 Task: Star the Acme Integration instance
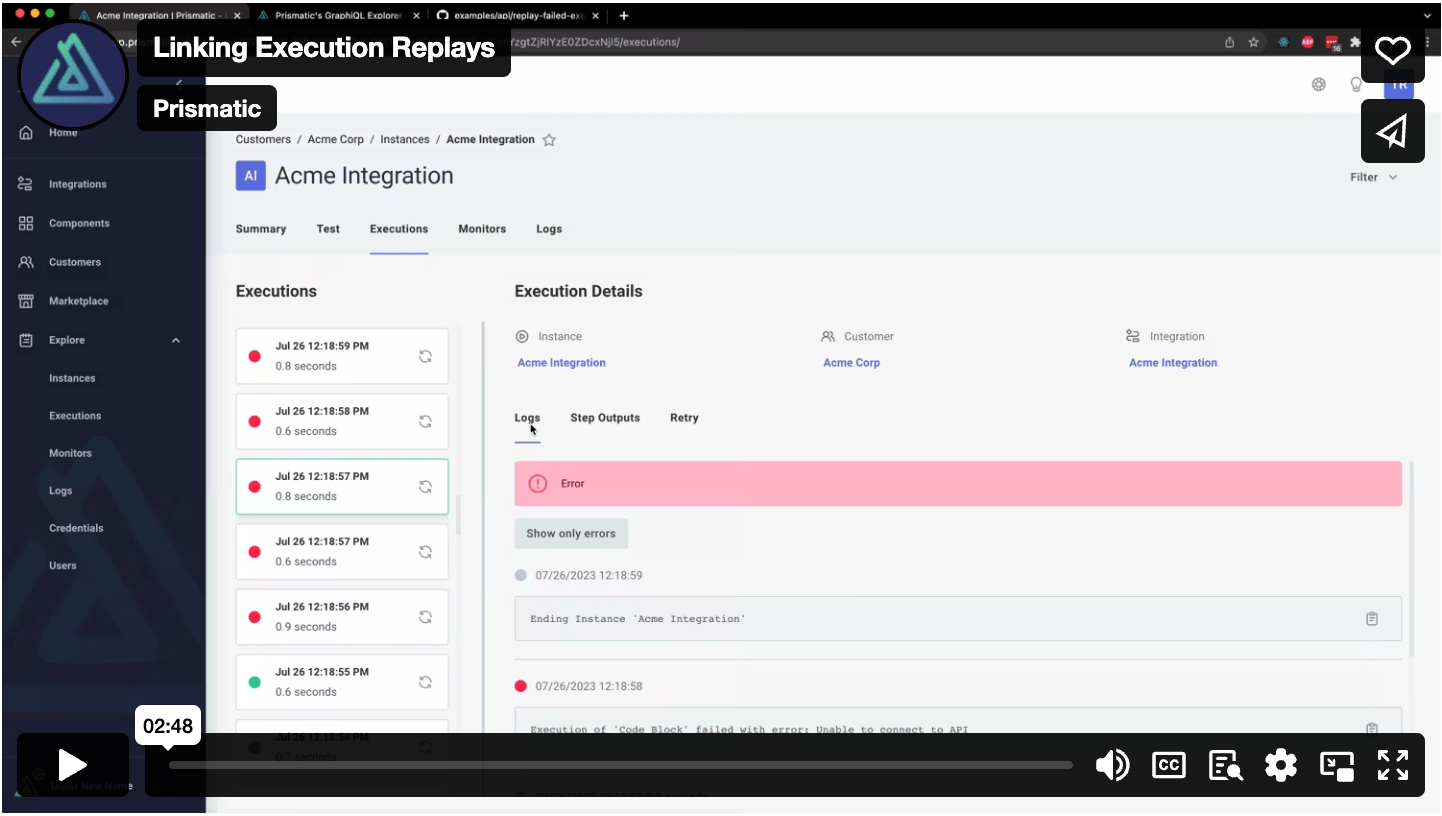point(549,140)
